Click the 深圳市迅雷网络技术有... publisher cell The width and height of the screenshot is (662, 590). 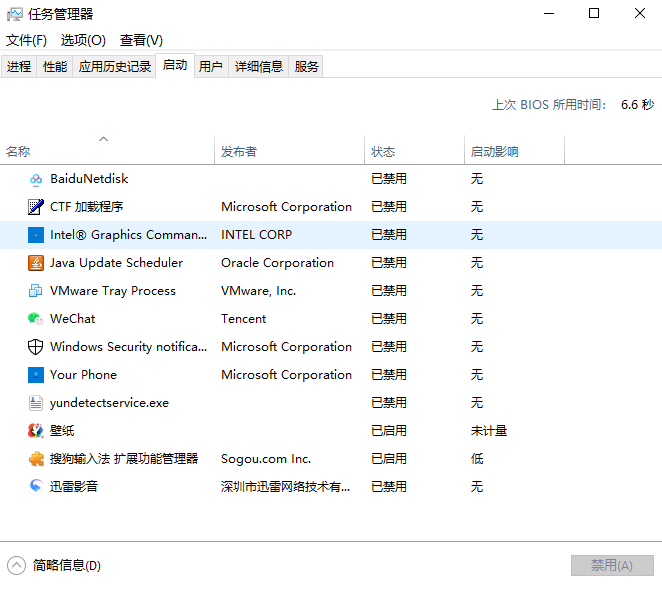click(285, 487)
